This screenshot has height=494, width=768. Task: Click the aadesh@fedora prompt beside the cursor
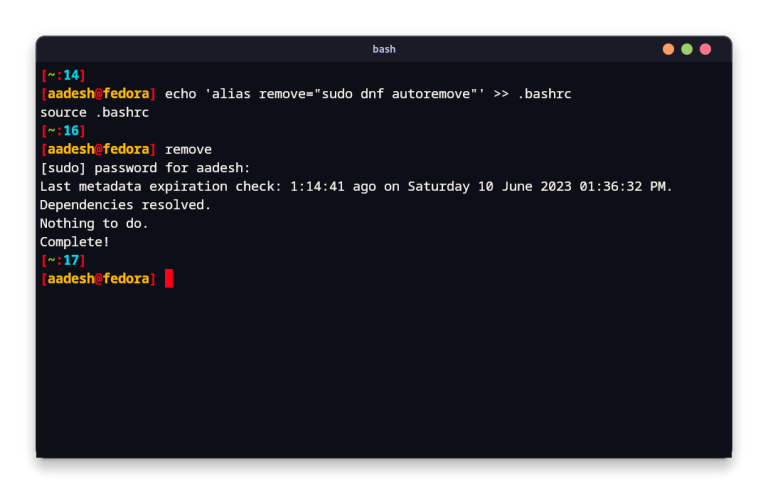click(x=98, y=278)
